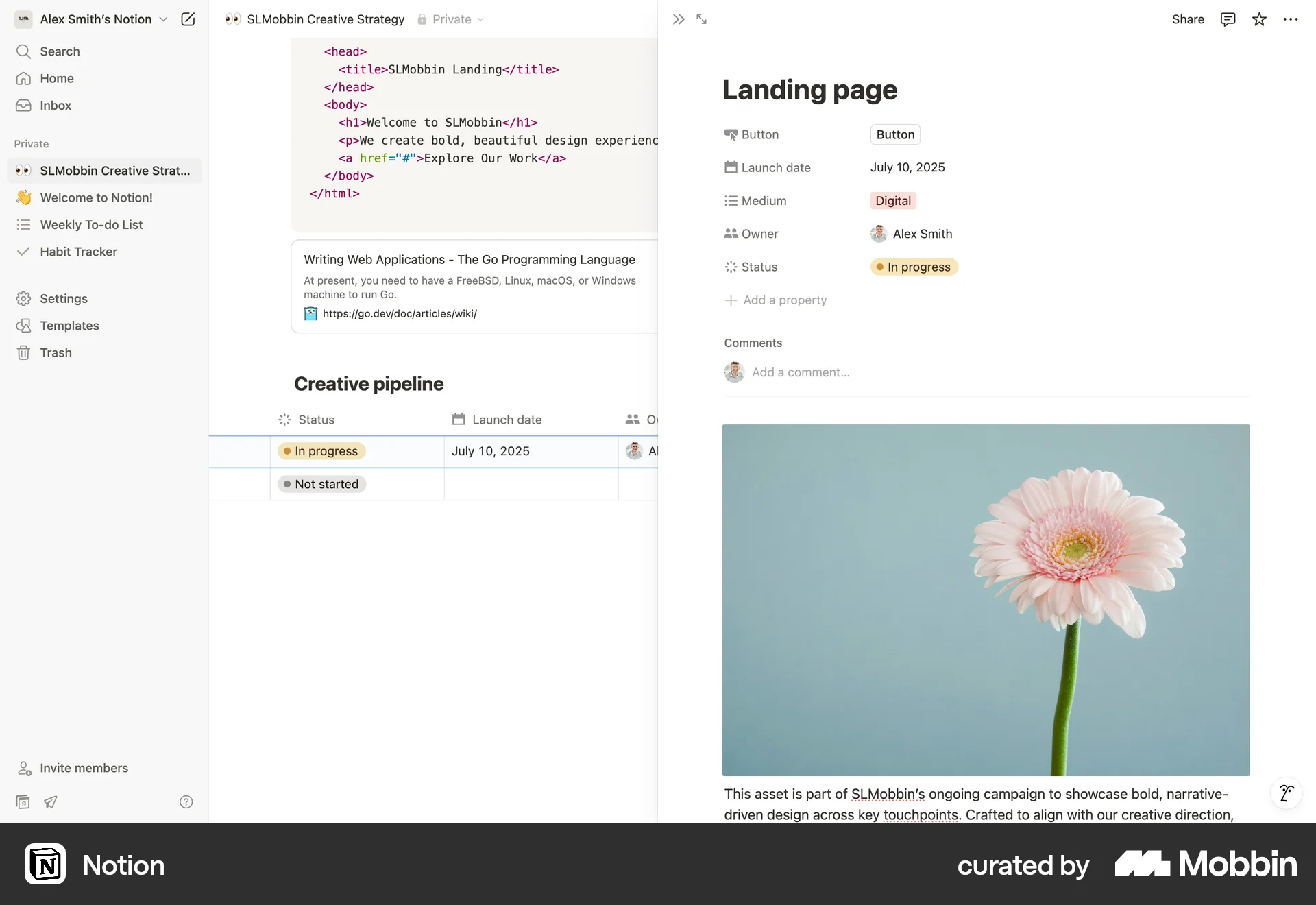This screenshot has width=1316, height=905.
Task: Open Settings from the sidebar
Action: pos(62,298)
